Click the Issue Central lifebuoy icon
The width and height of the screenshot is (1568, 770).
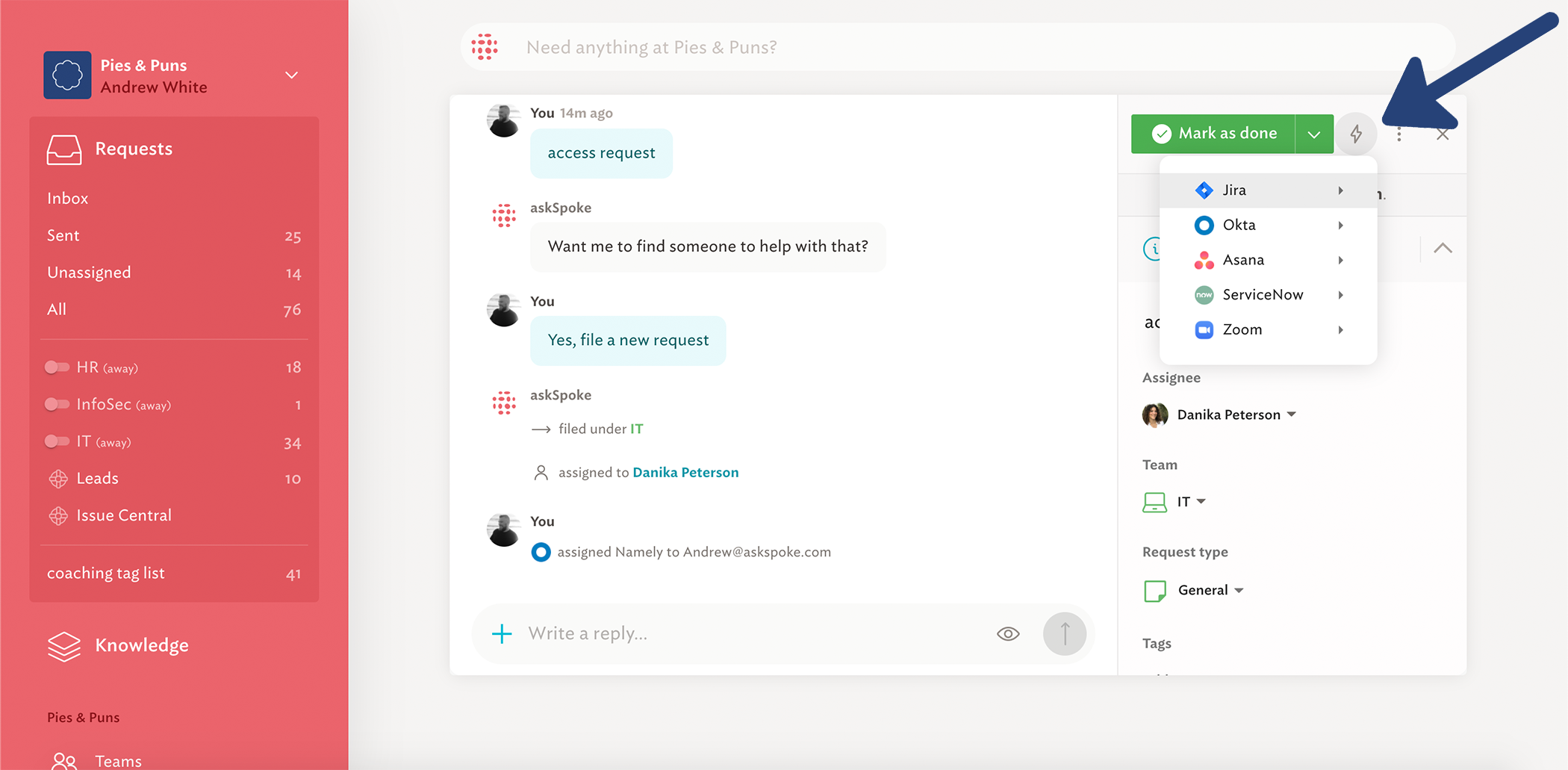pos(58,516)
